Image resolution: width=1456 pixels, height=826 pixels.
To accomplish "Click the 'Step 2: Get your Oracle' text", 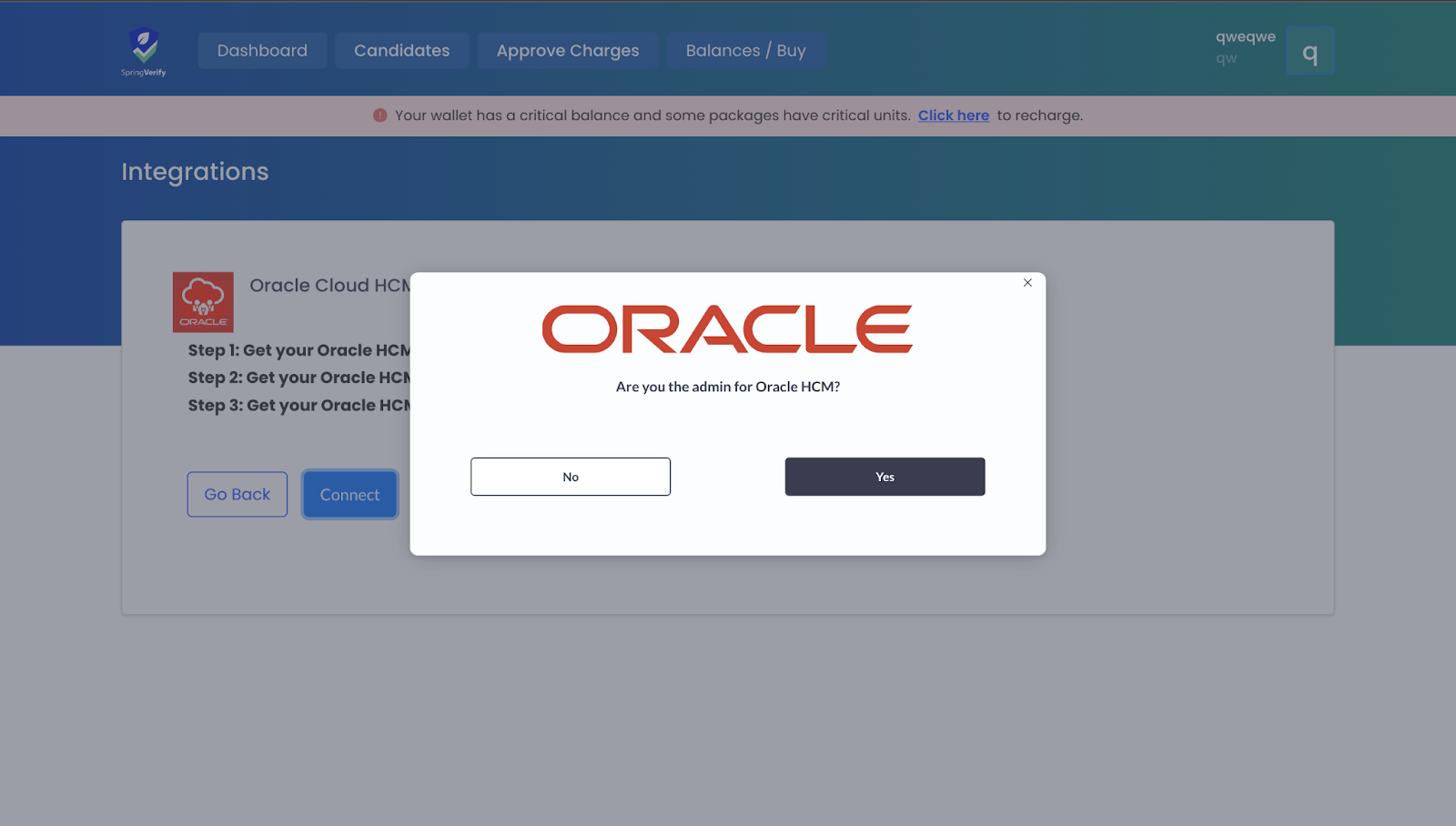I will [299, 378].
